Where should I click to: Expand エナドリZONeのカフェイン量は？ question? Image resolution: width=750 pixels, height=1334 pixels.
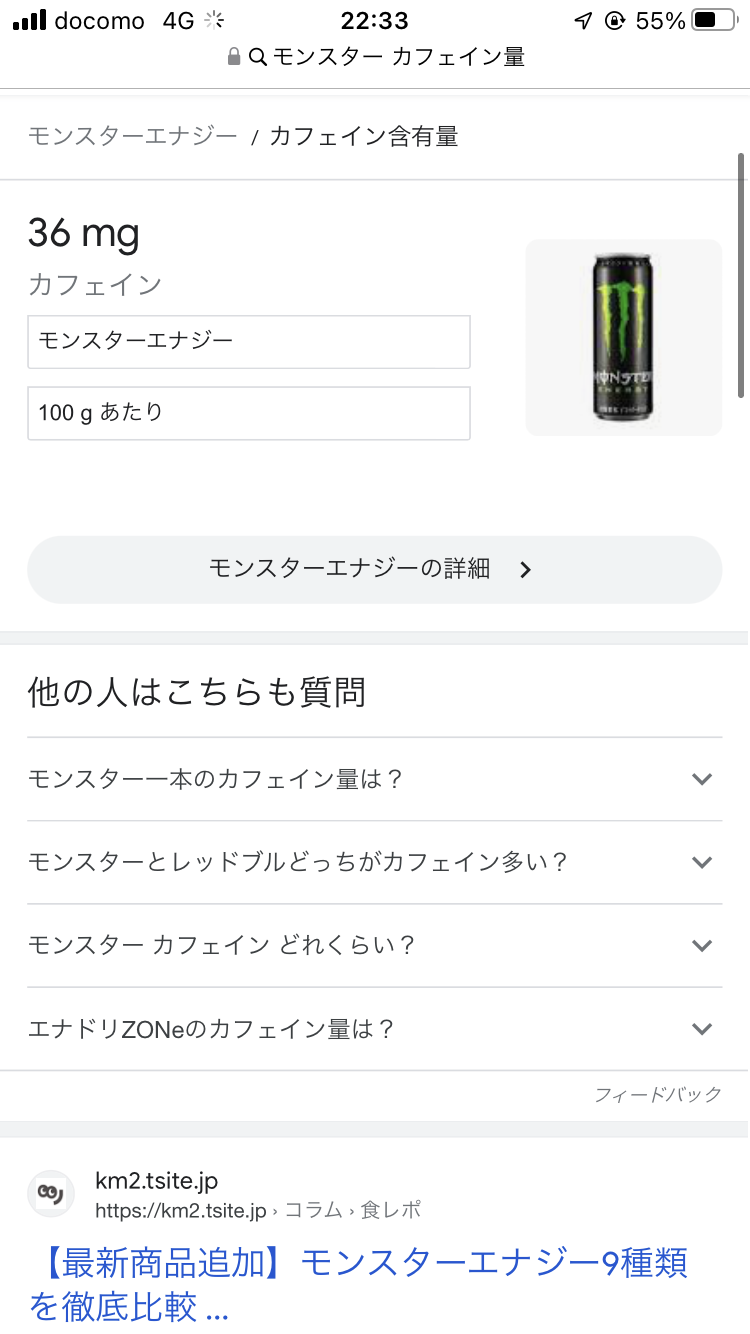click(x=702, y=1028)
